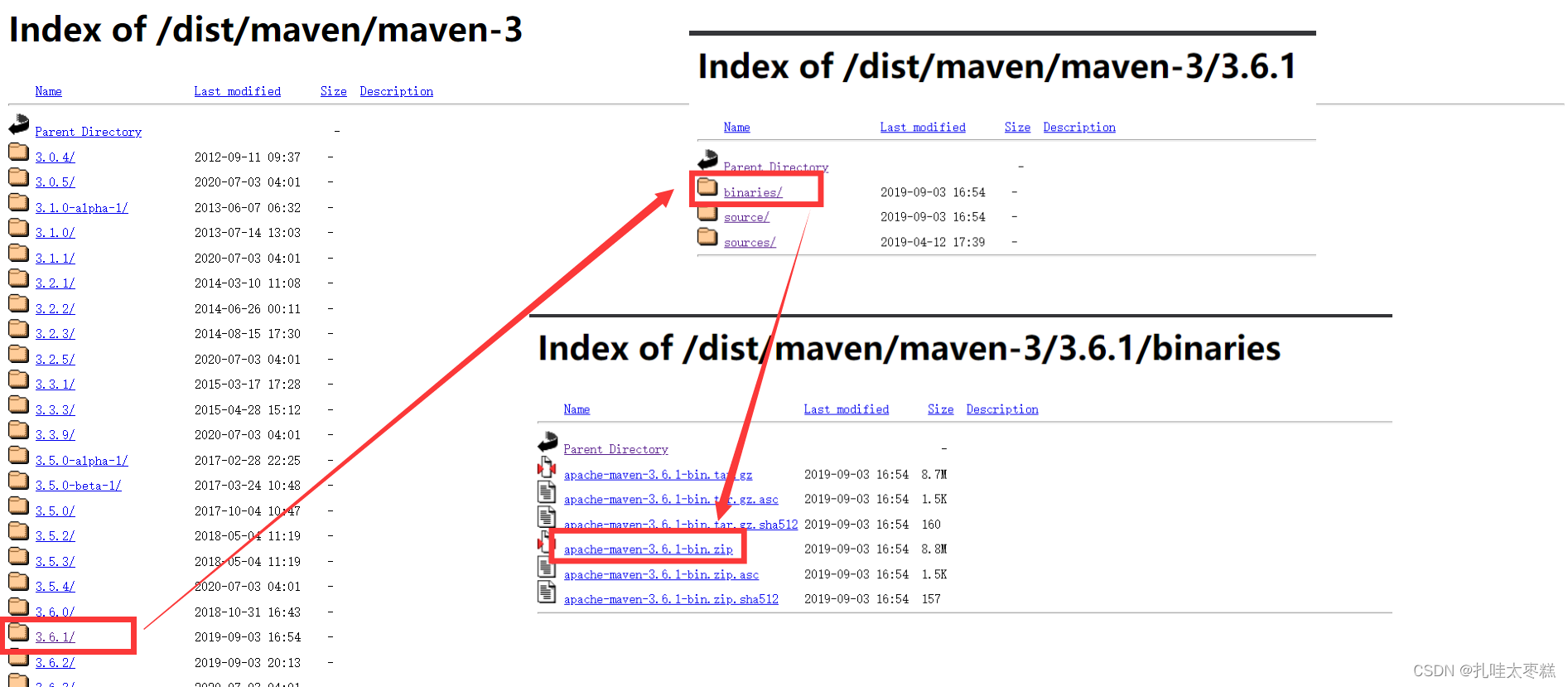
Task: Click folder icon beside 3.5.0-beta-1/
Action: (18, 480)
